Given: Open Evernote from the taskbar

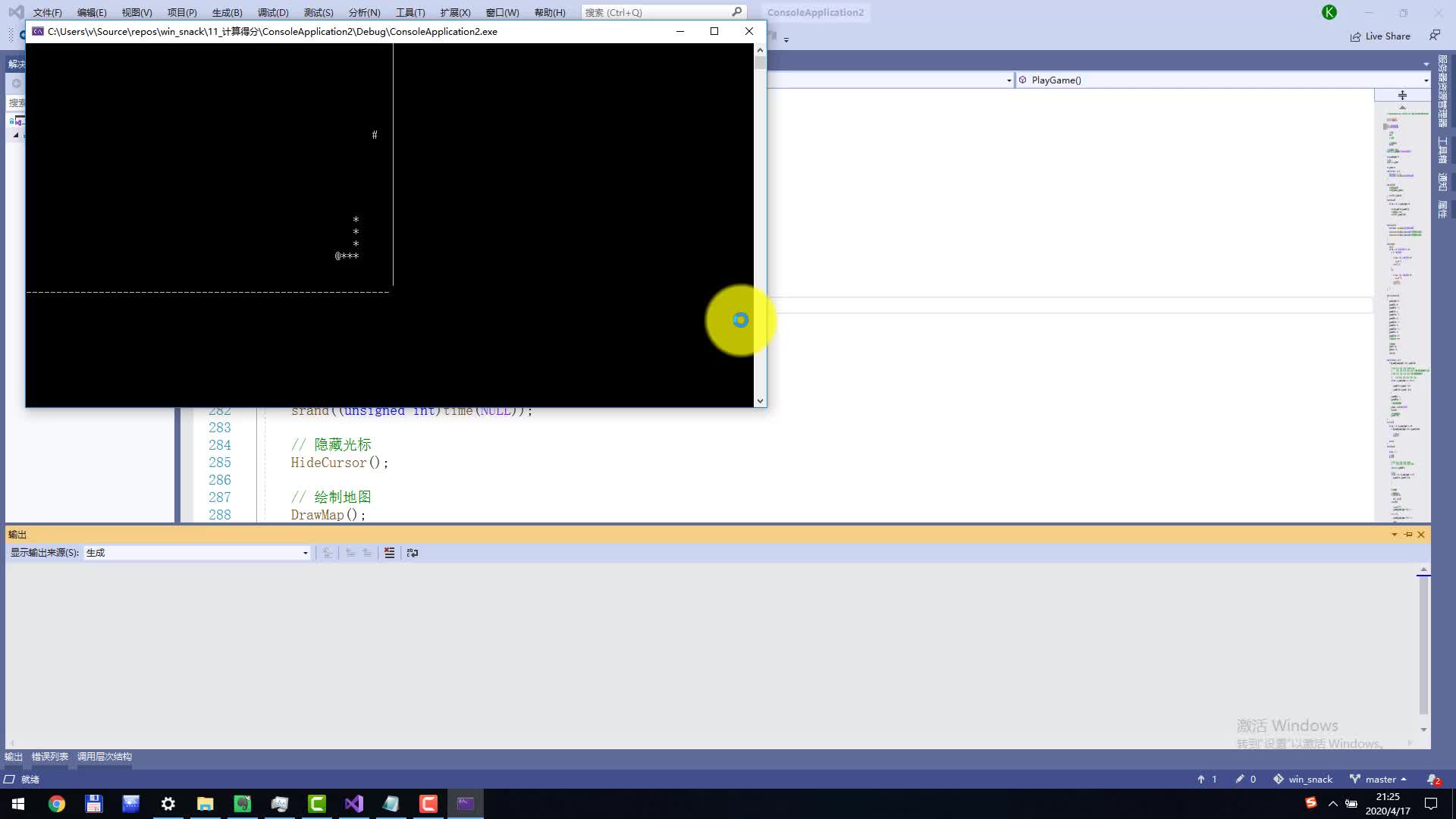Looking at the screenshot, I should click(242, 804).
